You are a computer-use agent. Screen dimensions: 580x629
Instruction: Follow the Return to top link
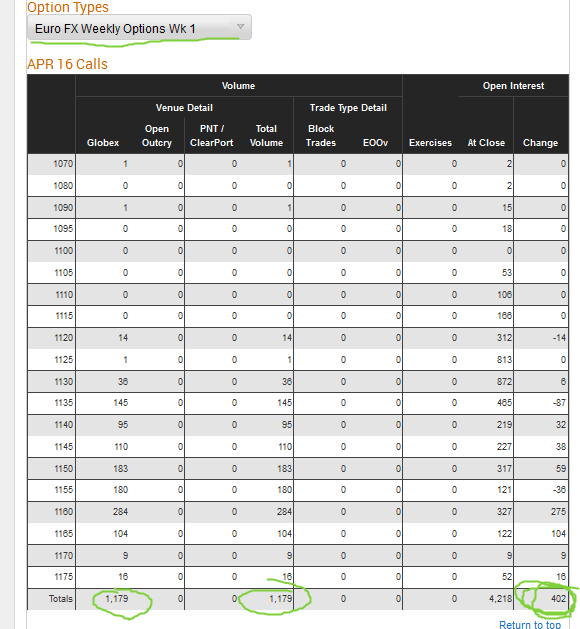point(530,624)
